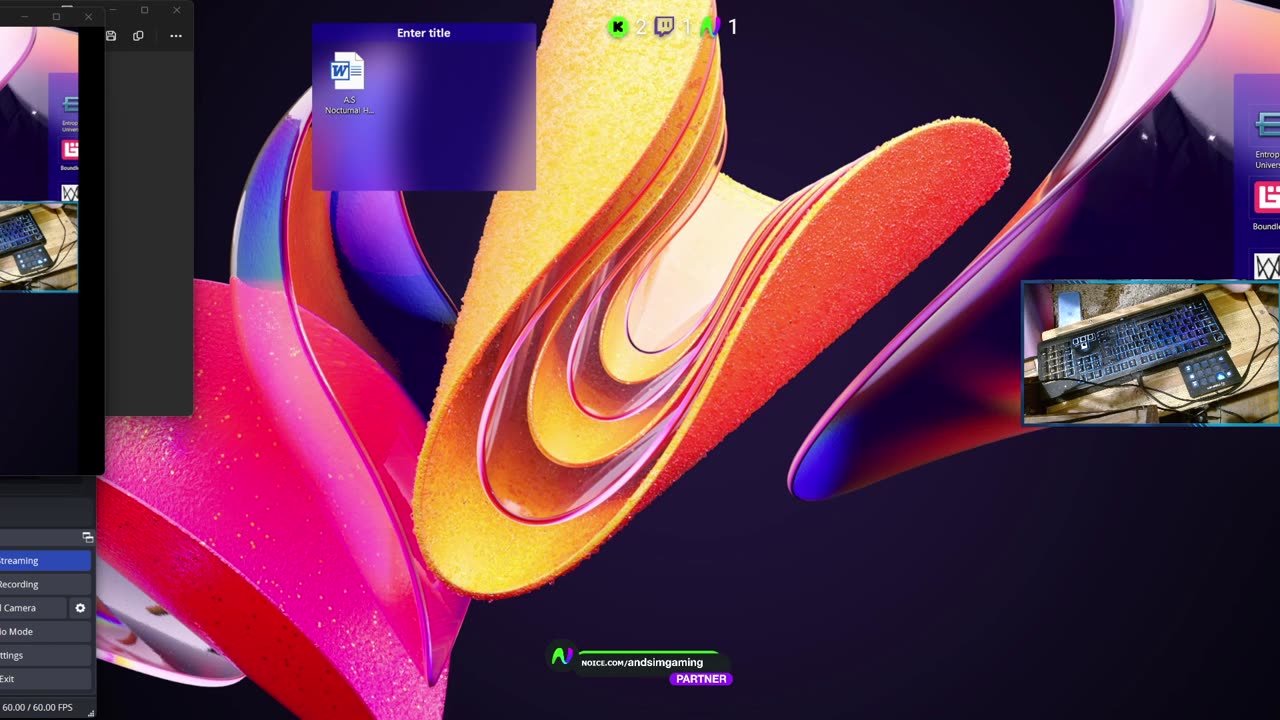1280x720 pixels.
Task: Click the Noice viewer count icon
Action: pos(710,27)
